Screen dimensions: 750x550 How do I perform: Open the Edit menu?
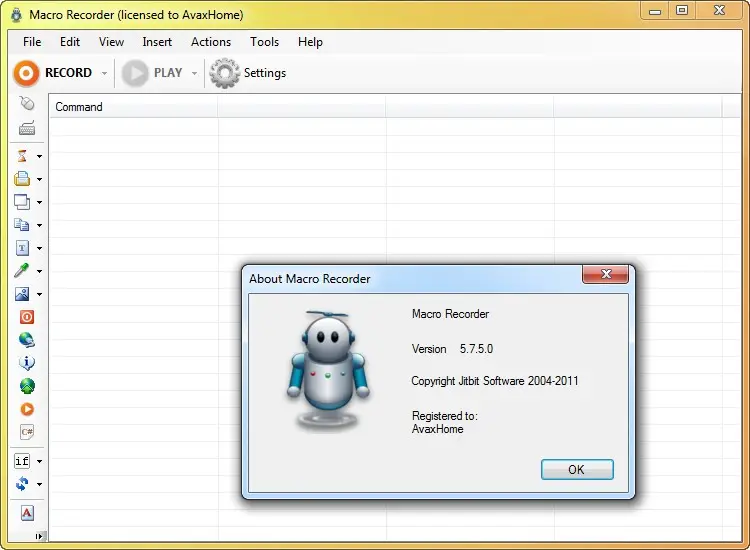pyautogui.click(x=70, y=42)
